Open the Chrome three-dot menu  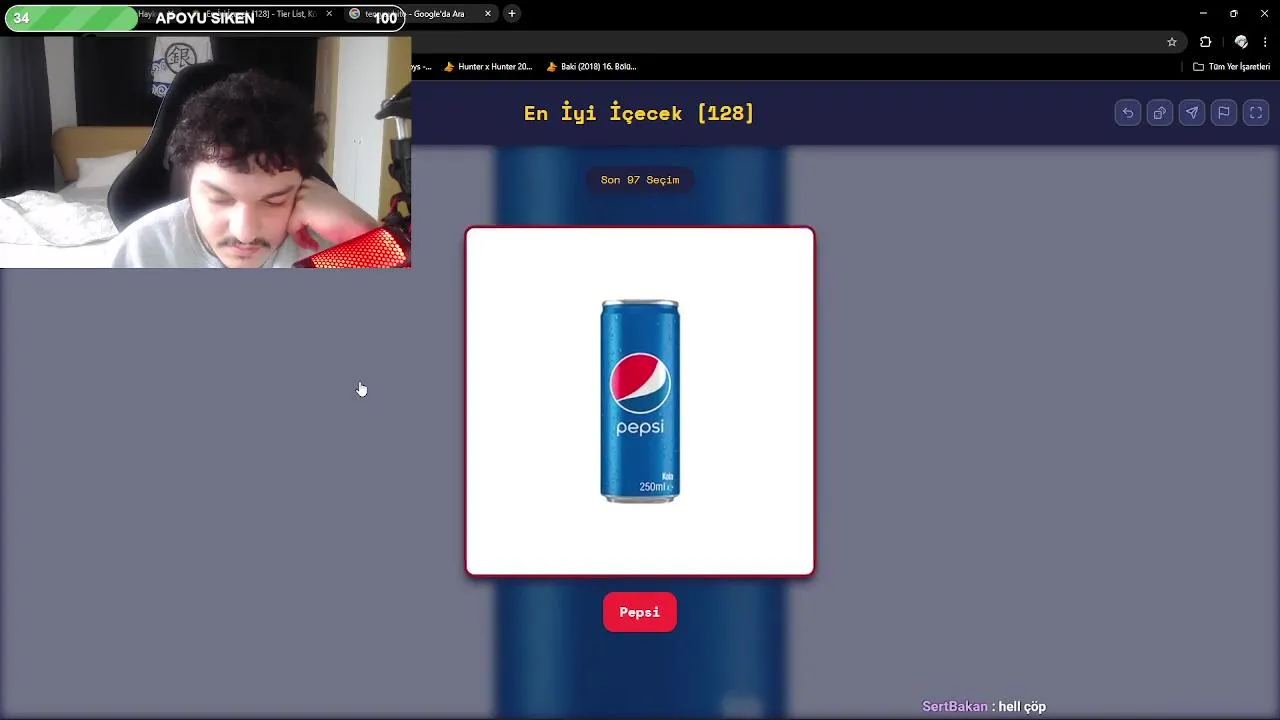tap(1265, 42)
